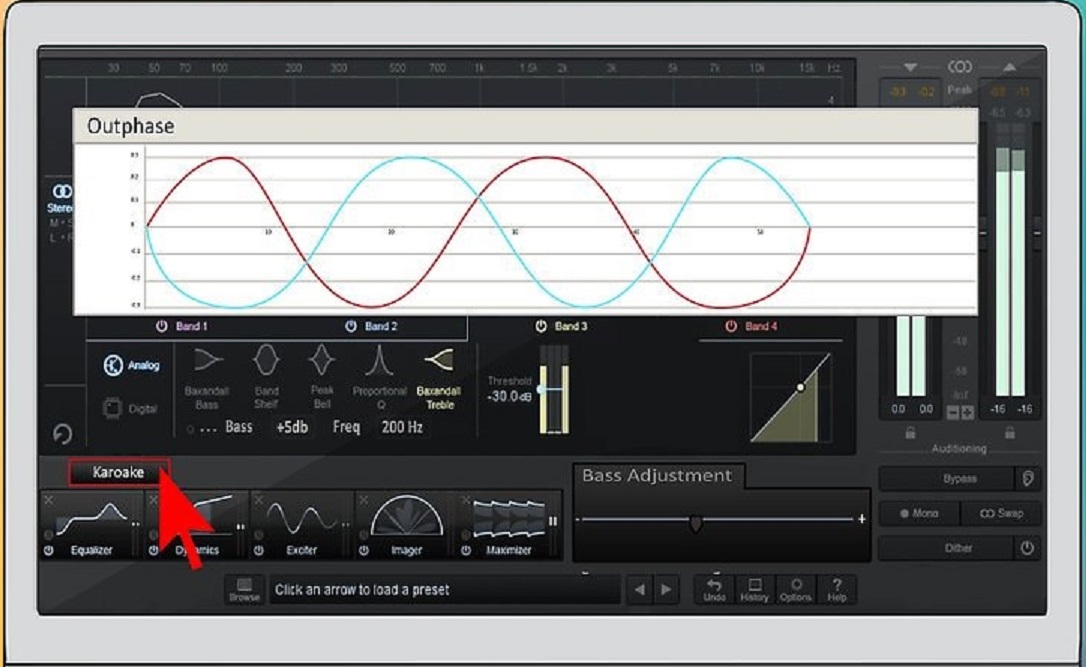Open the Maximizer module icon

point(509,518)
